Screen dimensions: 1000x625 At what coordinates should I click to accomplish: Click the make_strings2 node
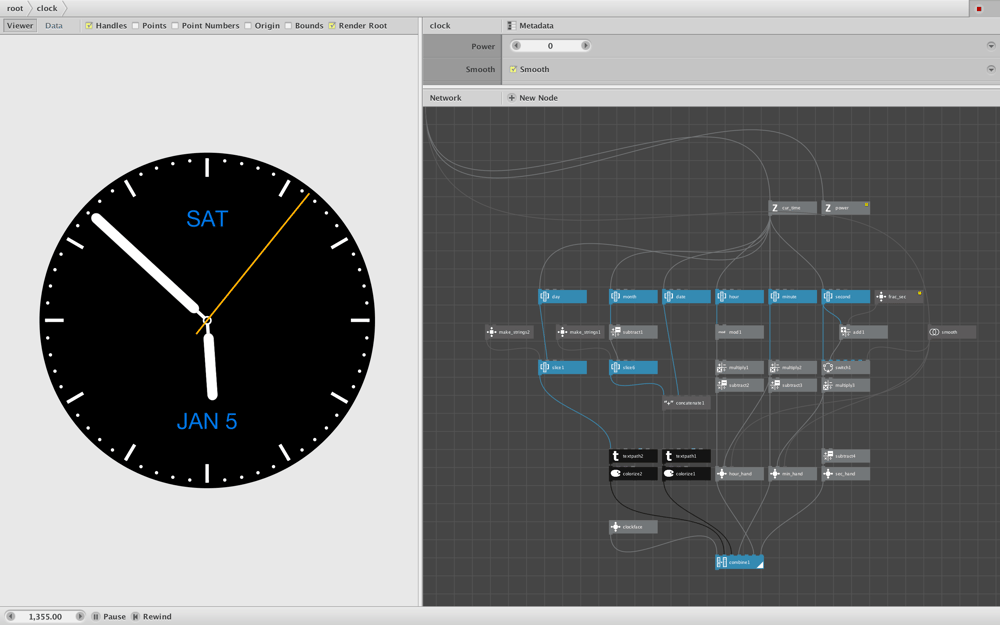pos(510,332)
